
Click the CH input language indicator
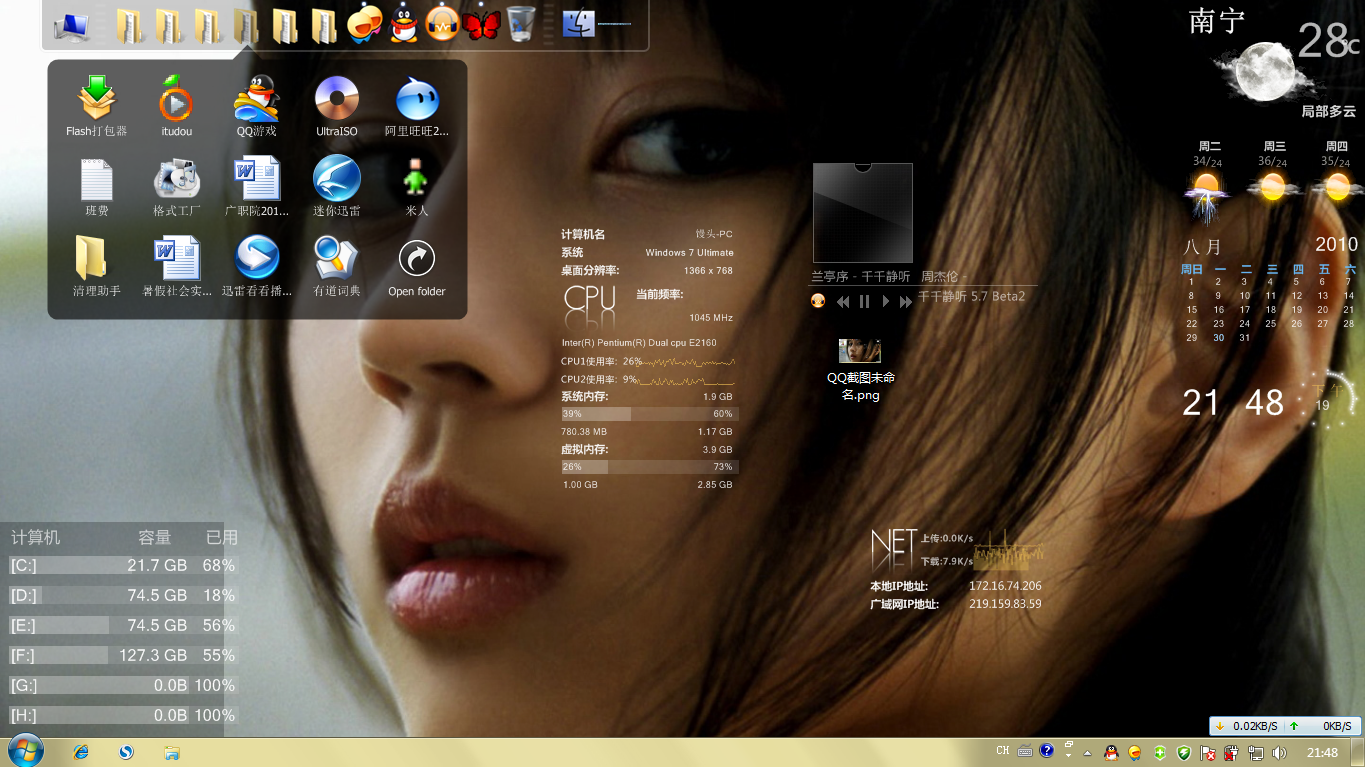pos(1002,751)
